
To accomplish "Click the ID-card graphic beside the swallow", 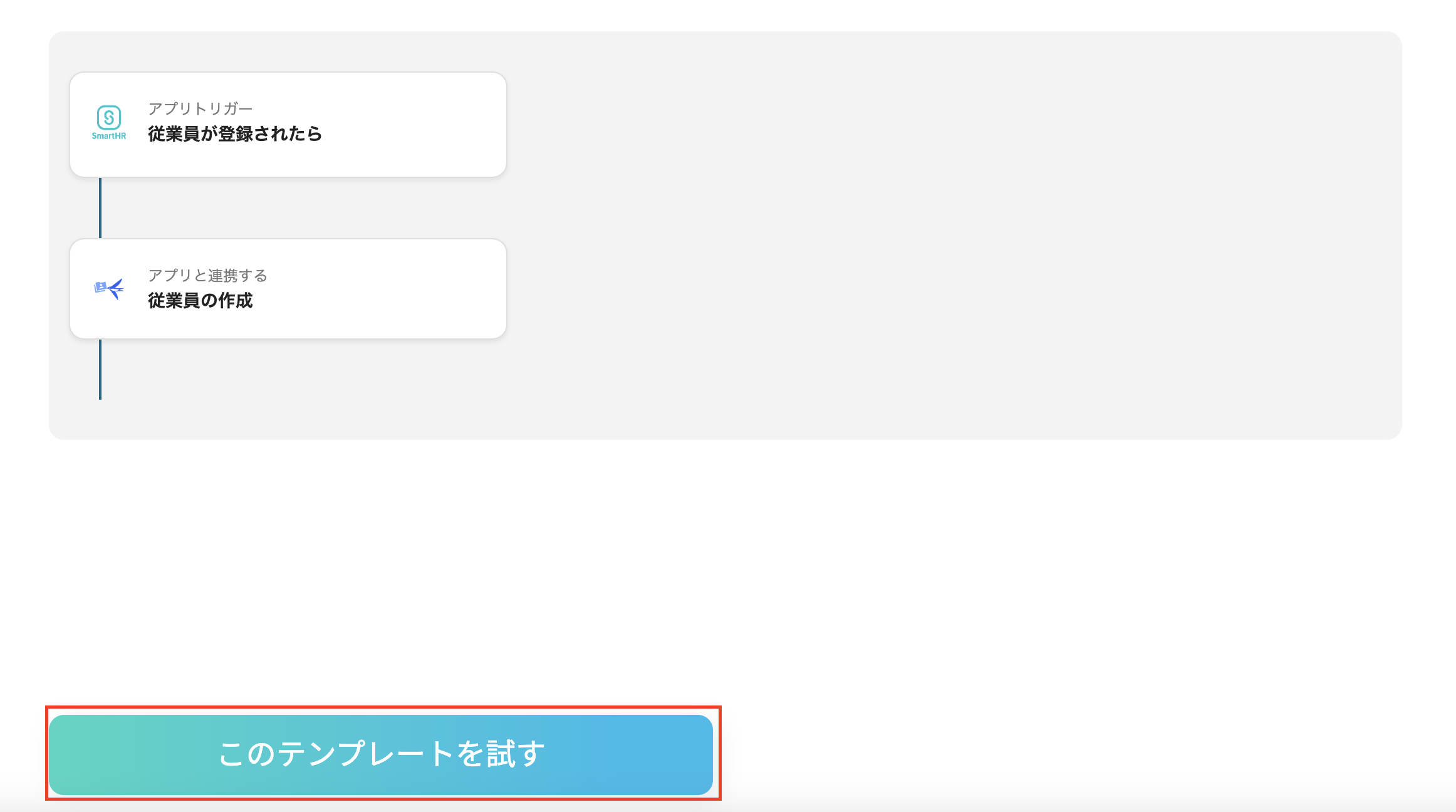I will (x=101, y=286).
